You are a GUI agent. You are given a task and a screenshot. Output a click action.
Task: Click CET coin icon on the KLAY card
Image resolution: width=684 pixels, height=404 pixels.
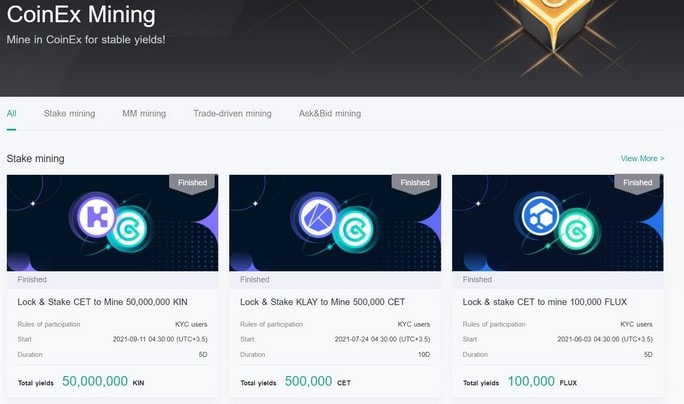click(x=352, y=229)
